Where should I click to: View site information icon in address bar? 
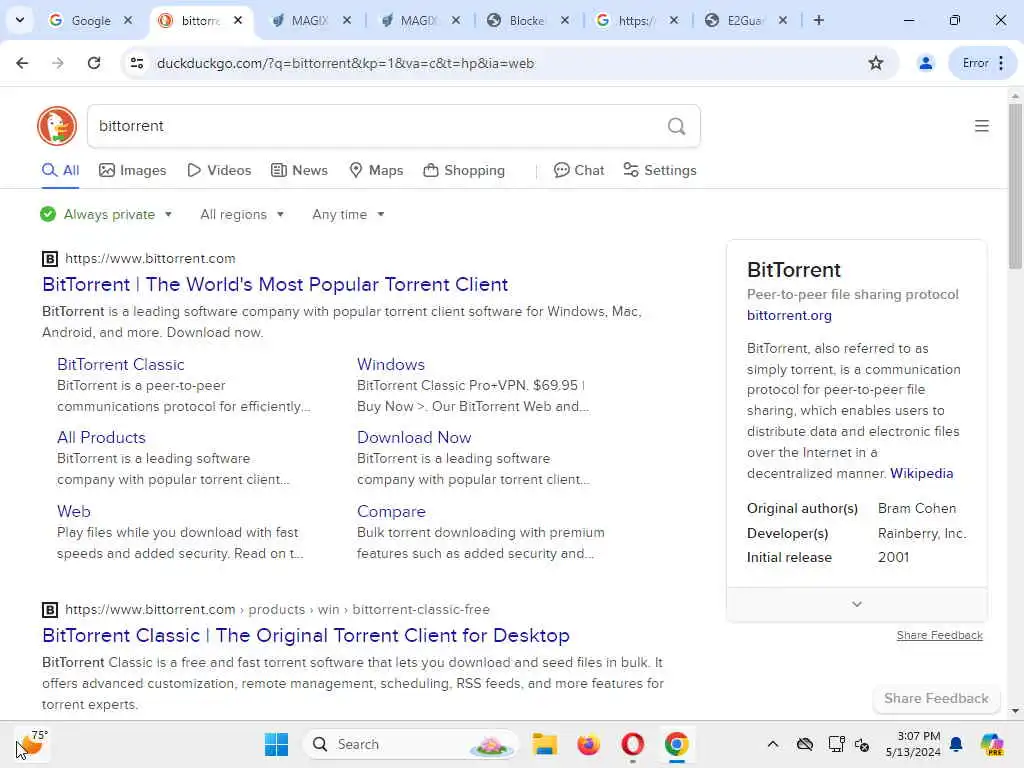(x=137, y=63)
